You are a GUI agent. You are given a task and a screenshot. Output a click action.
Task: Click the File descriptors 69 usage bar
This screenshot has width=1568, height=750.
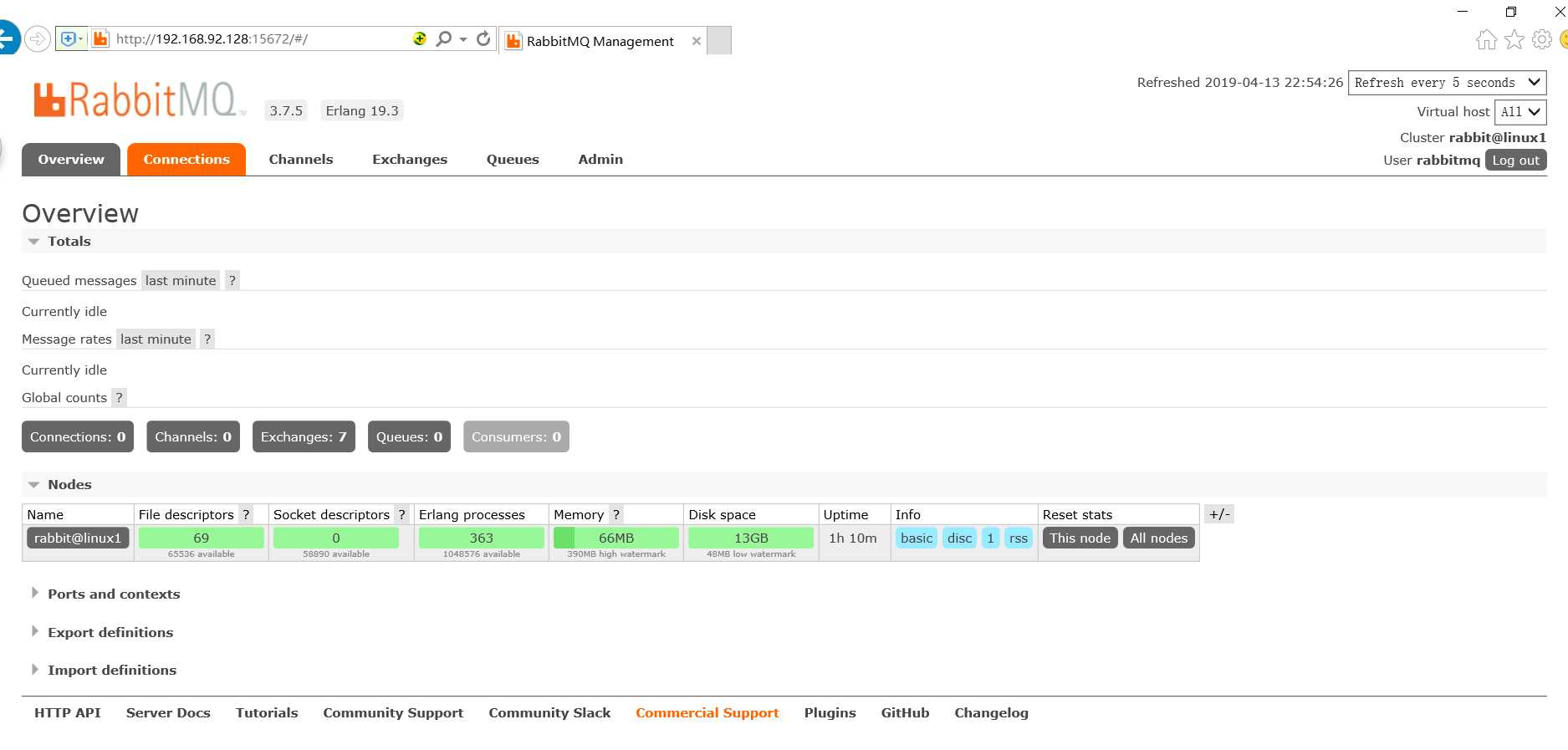point(202,538)
